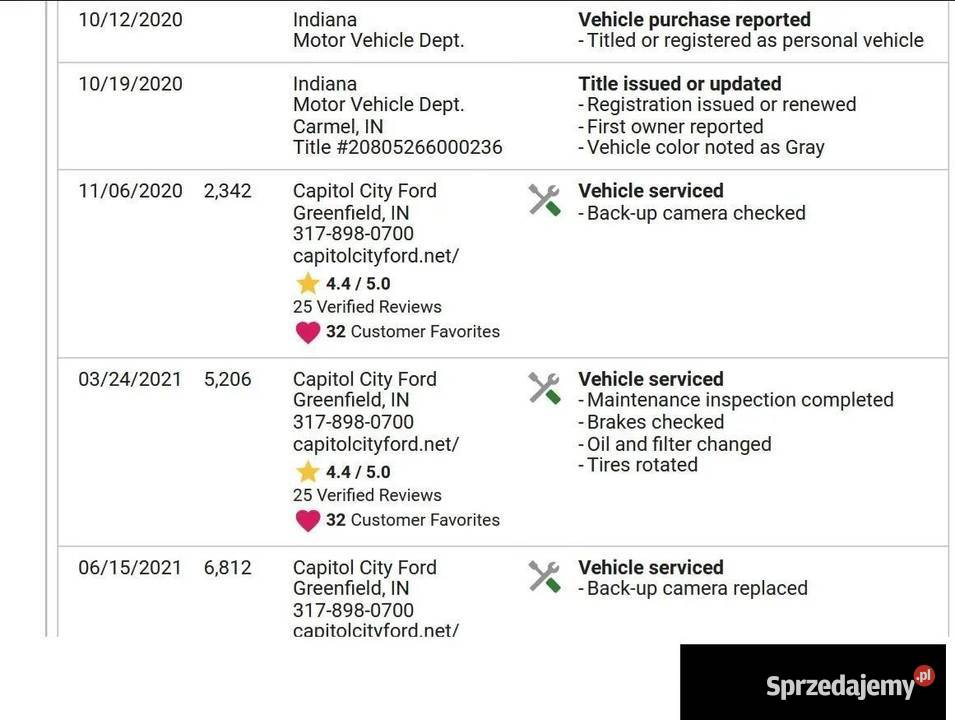This screenshot has height=720, width=955.
Task: Open capitolcityford.net link in 06/15/2021 entry
Action: 375,630
